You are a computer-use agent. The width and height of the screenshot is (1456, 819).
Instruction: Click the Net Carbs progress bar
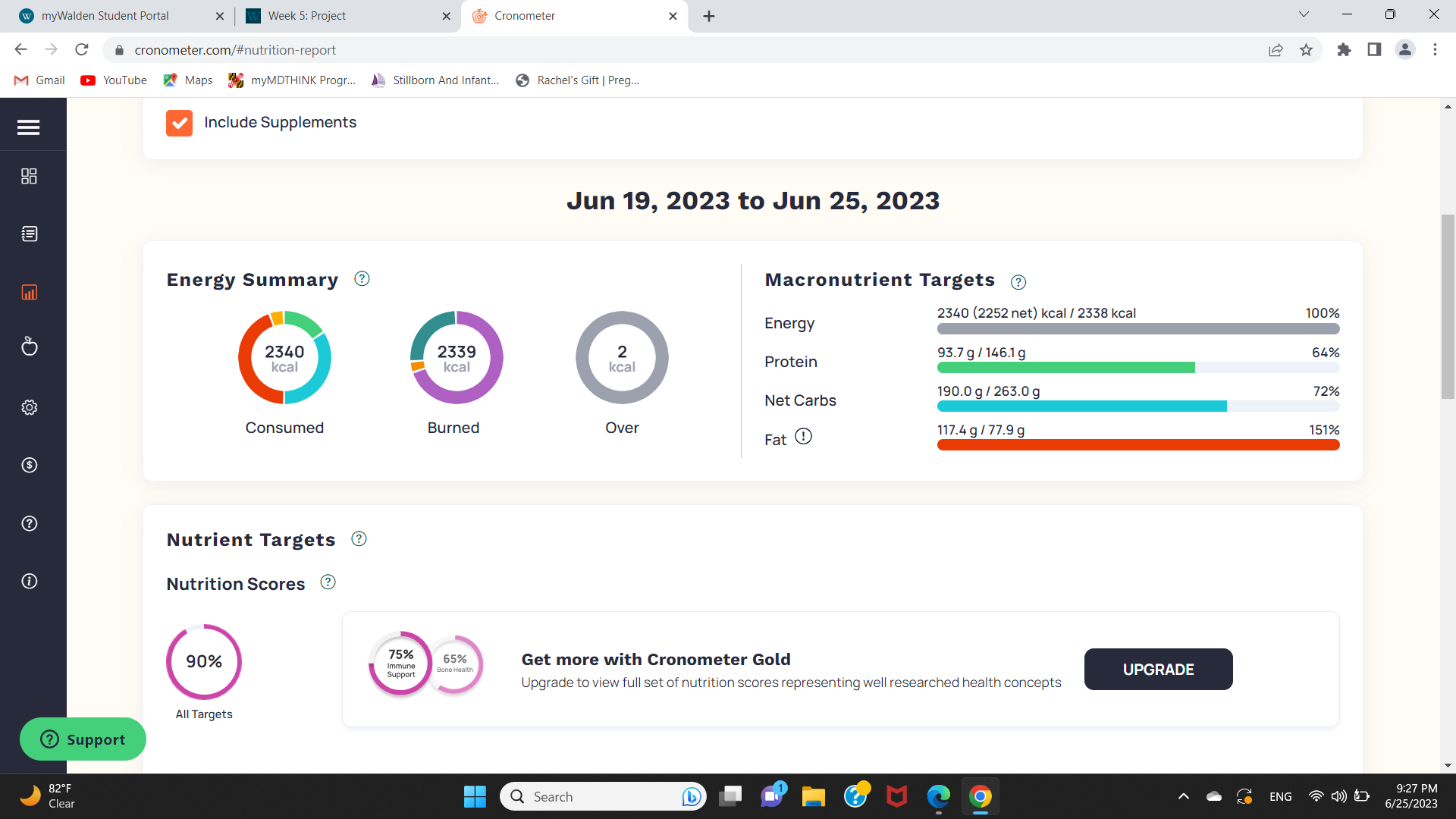click(x=1138, y=406)
